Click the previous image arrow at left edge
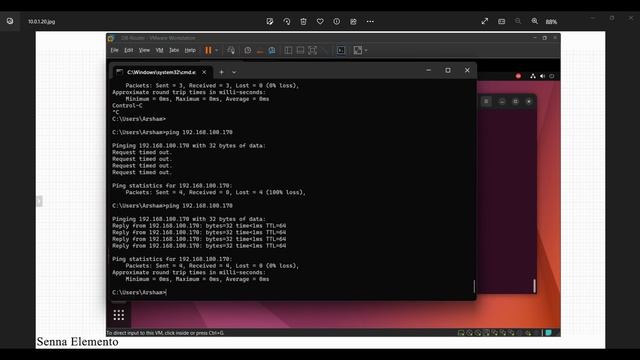The image size is (640, 360). pos(39,201)
